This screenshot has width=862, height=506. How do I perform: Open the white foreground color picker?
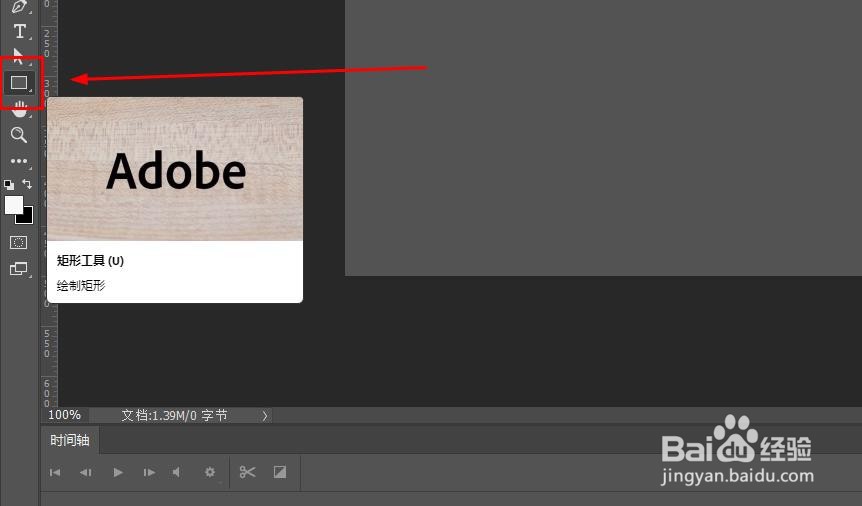[13, 204]
